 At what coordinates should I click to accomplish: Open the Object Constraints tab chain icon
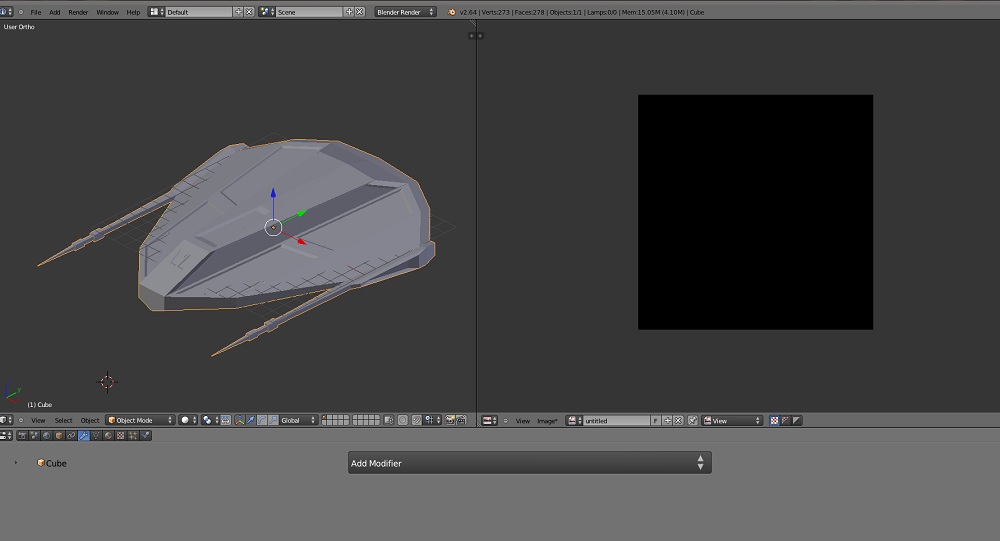point(71,436)
